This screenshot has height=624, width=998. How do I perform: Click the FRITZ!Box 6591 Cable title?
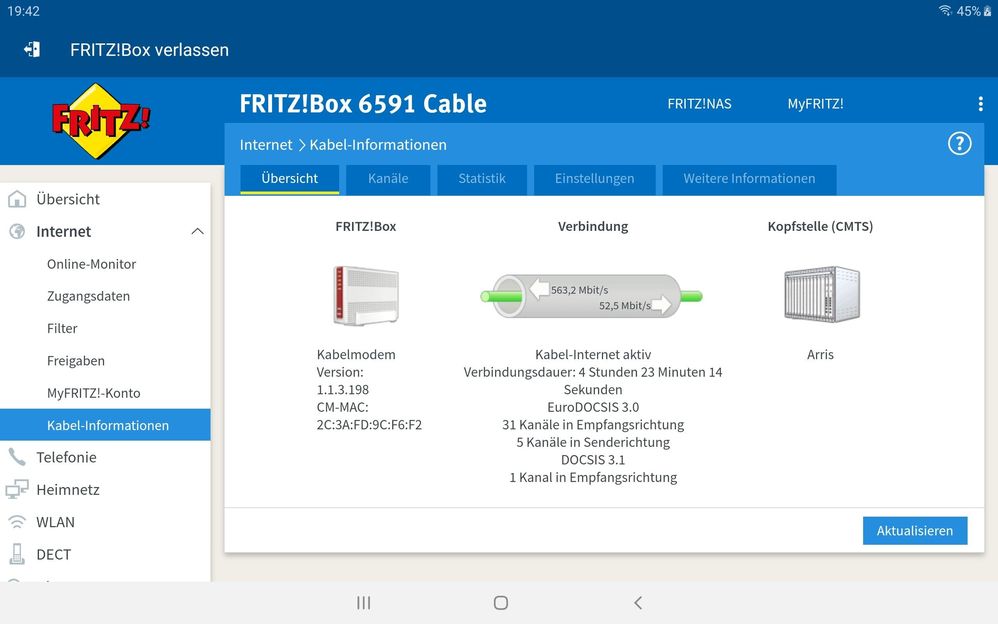tap(363, 104)
